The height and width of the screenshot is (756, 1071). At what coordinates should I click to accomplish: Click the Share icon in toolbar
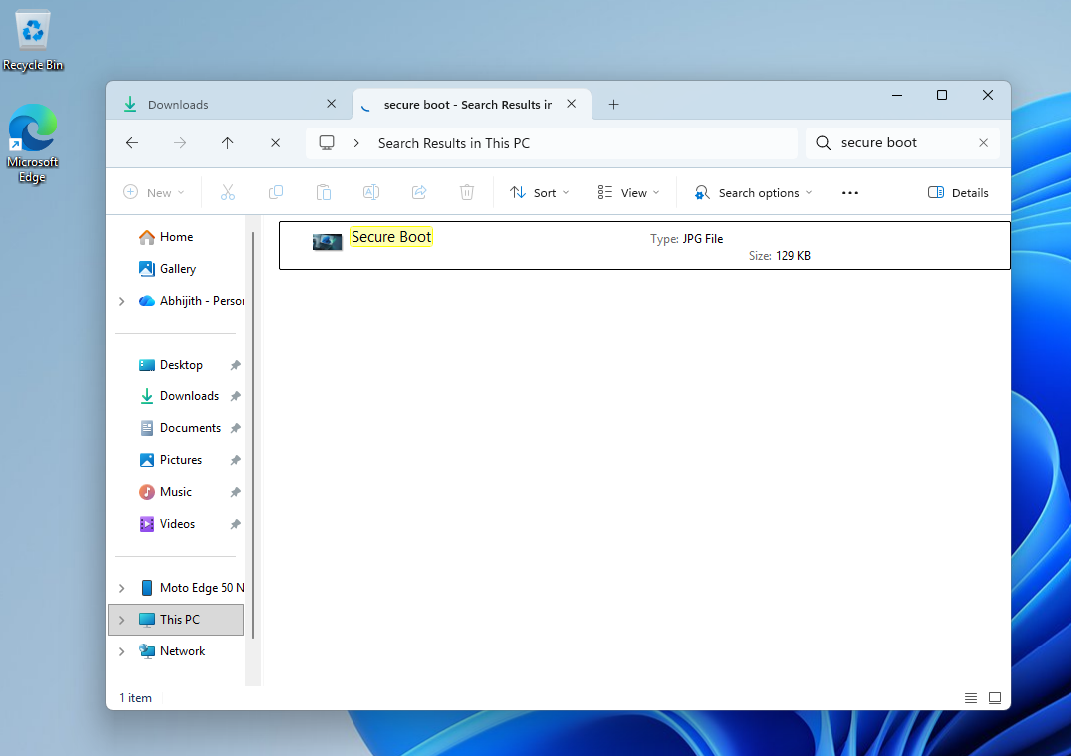point(419,193)
